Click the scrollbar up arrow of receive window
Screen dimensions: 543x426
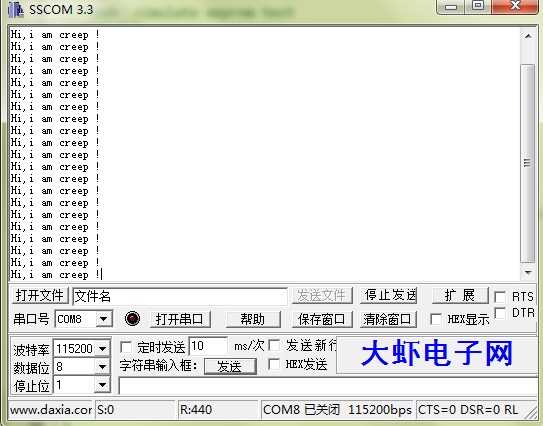[x=528, y=36]
